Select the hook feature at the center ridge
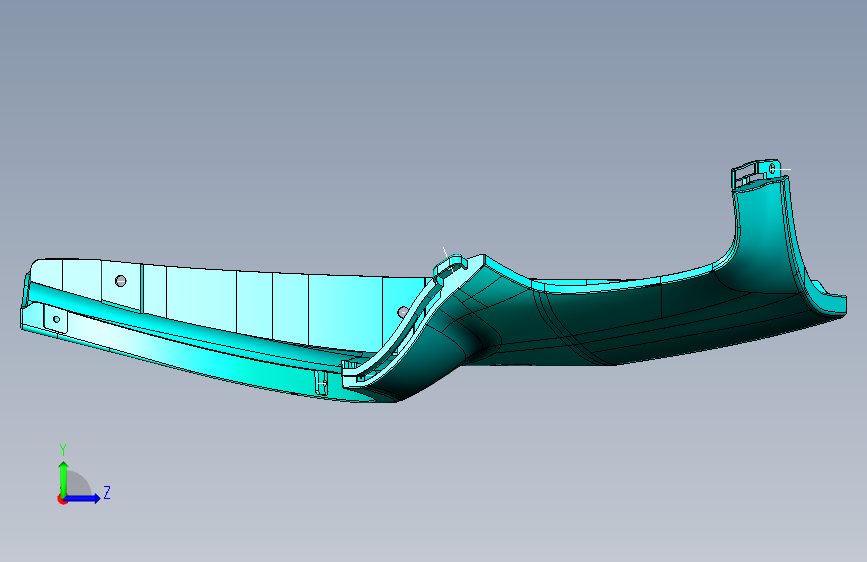The width and height of the screenshot is (867, 562). tap(450, 268)
